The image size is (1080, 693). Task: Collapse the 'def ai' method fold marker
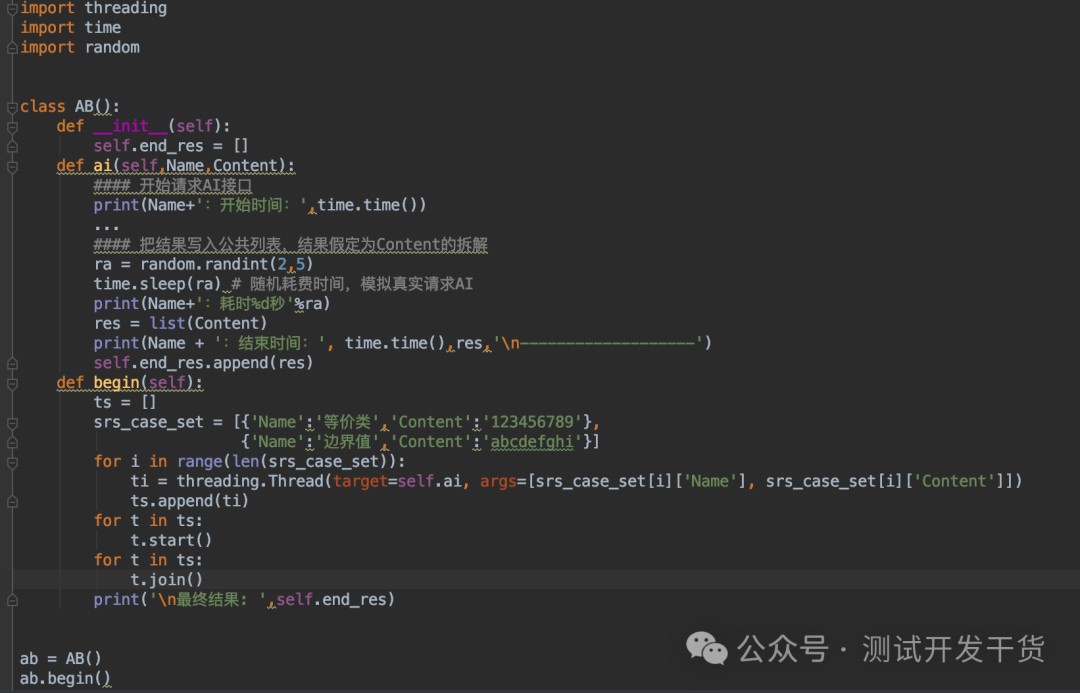12,167
